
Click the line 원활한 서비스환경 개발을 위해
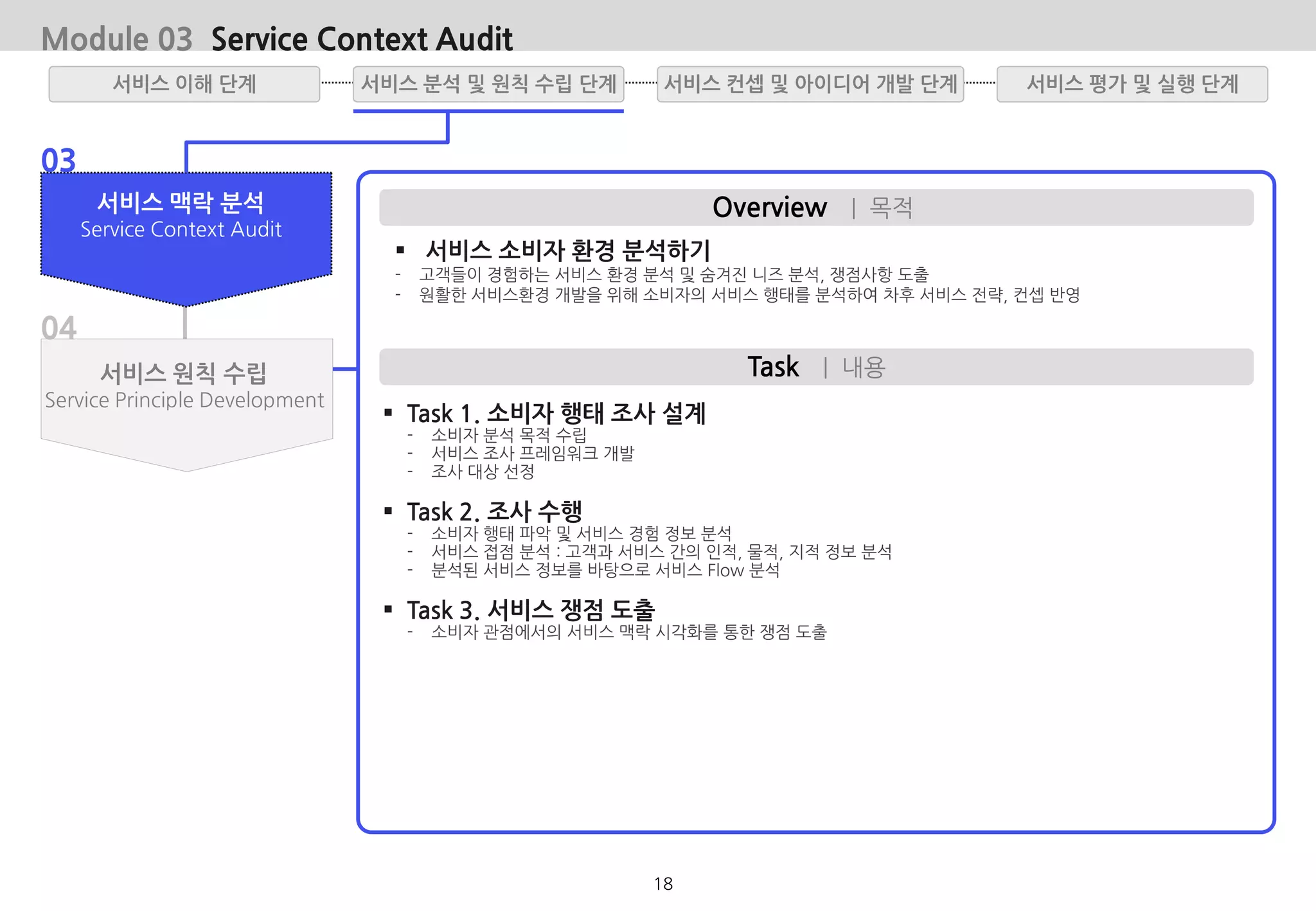click(x=749, y=295)
